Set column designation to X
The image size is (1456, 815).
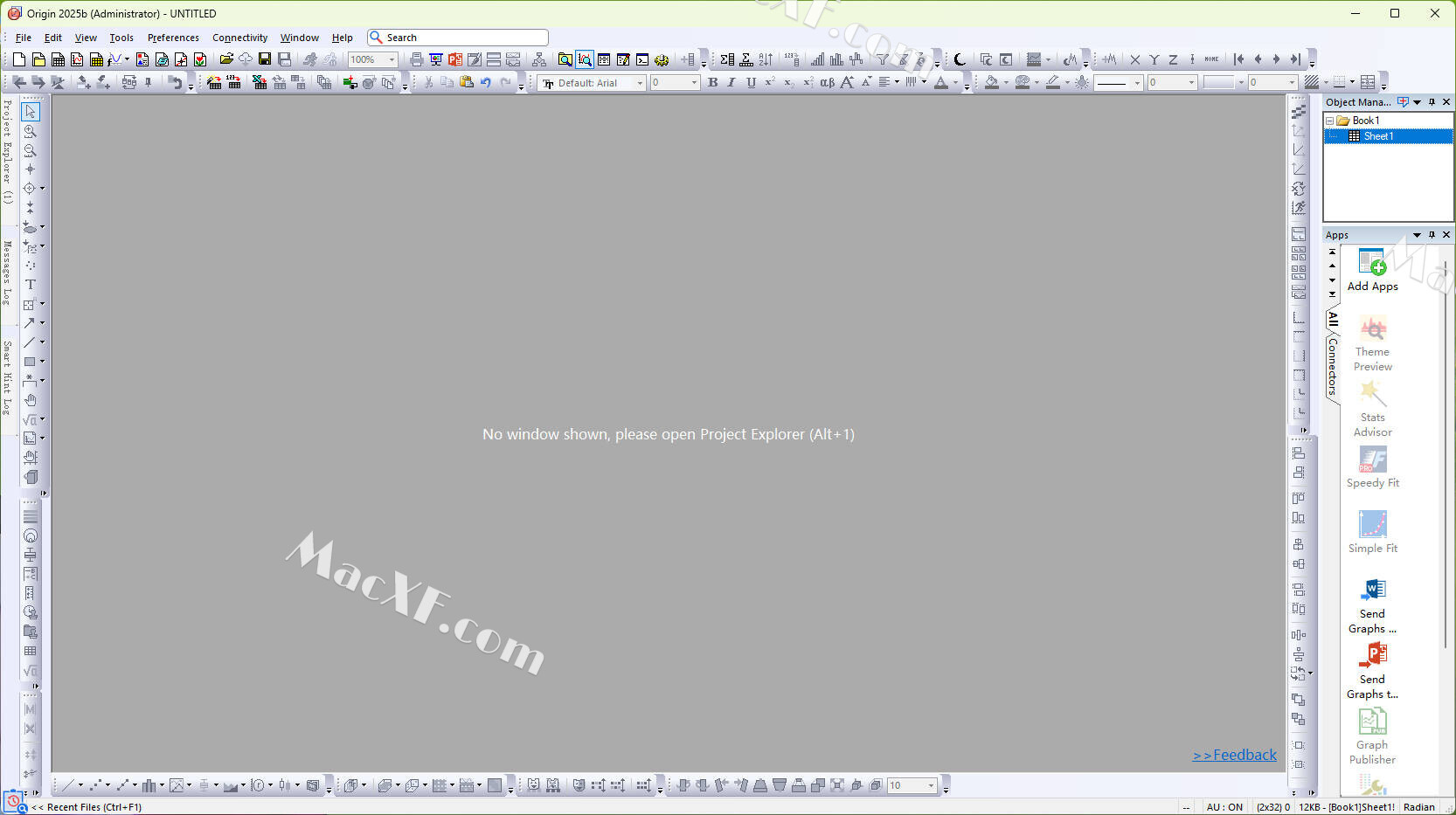tap(1134, 59)
